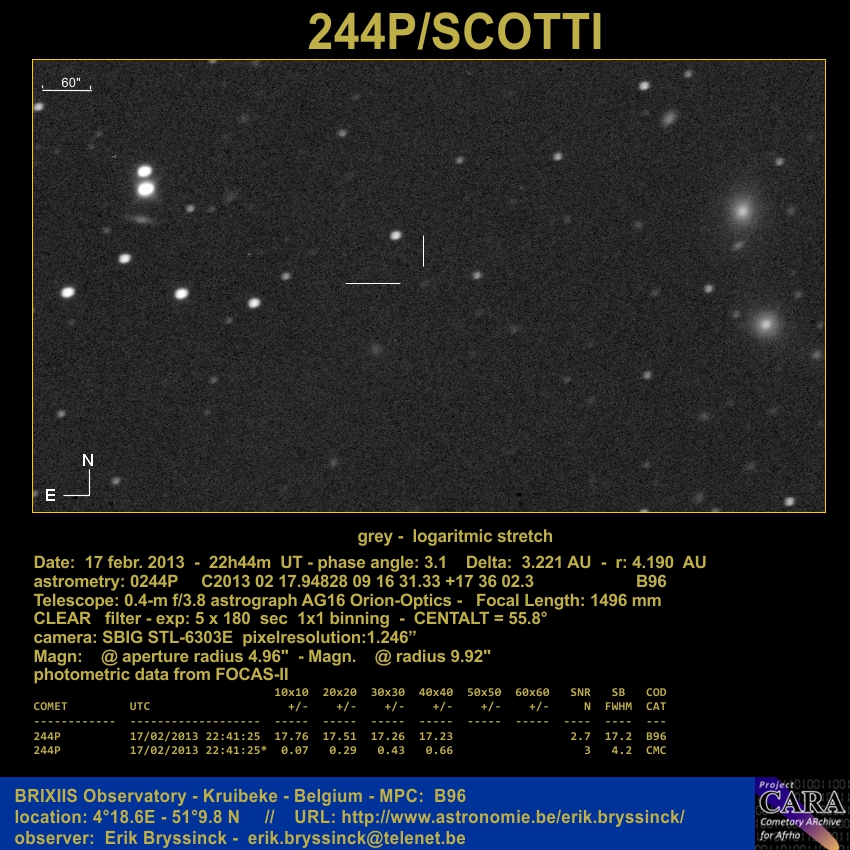Click the FWHM column header

point(619,706)
